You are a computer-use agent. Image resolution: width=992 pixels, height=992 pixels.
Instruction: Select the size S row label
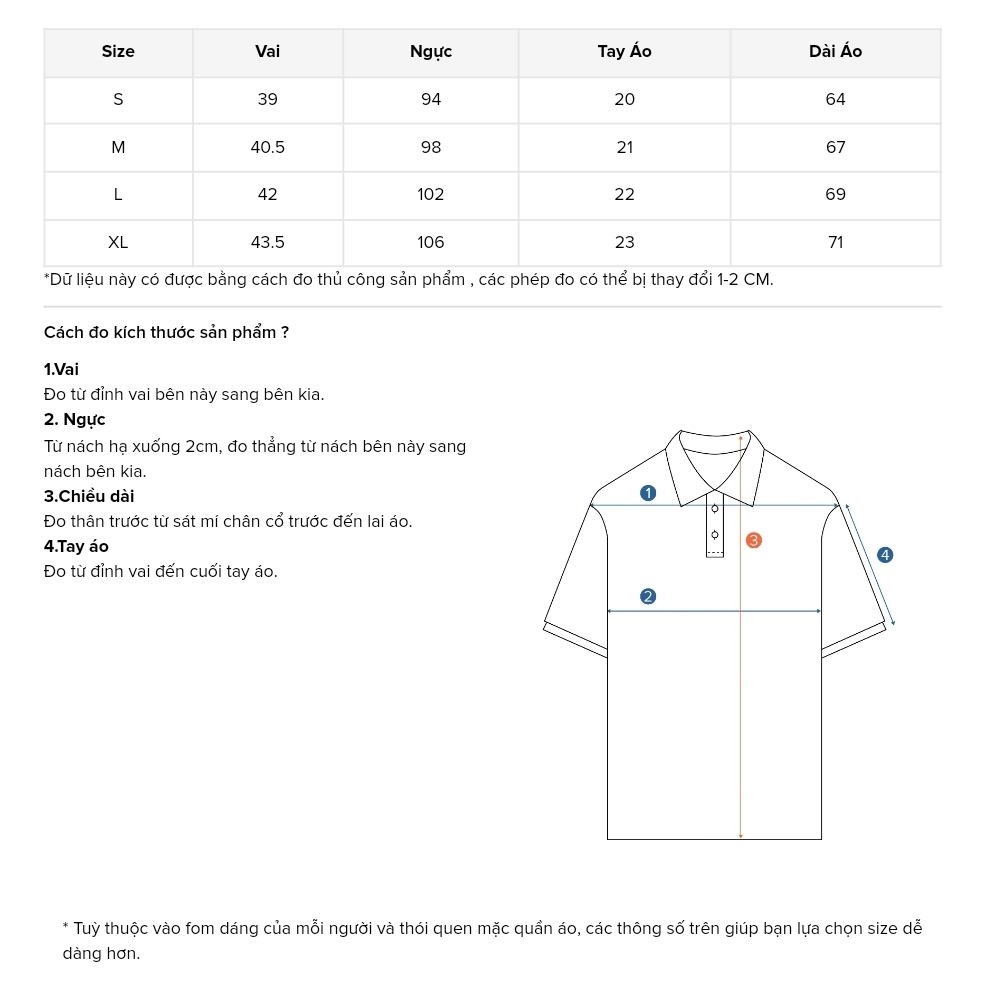pos(118,100)
